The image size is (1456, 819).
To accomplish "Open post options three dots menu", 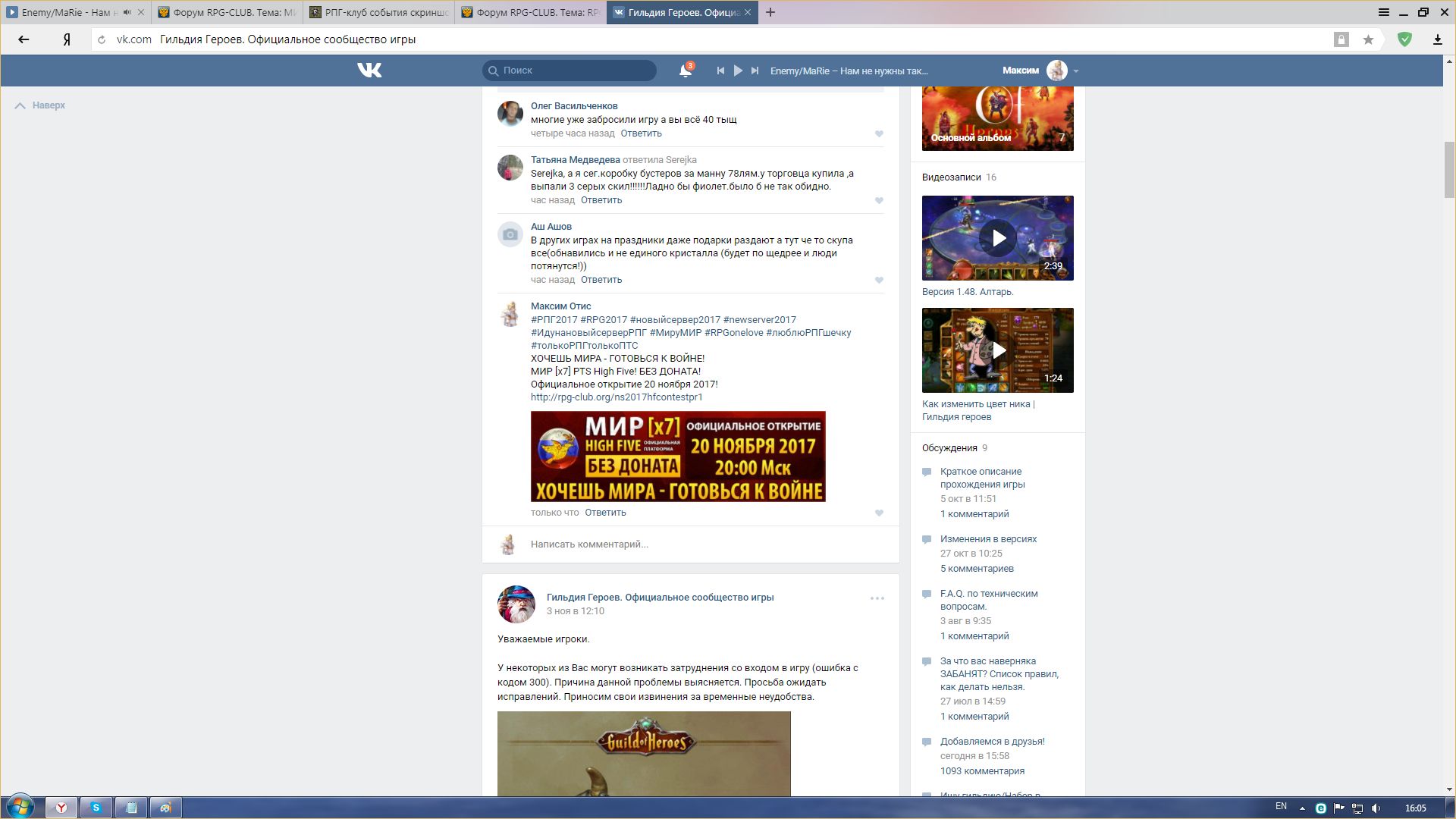I will (877, 598).
